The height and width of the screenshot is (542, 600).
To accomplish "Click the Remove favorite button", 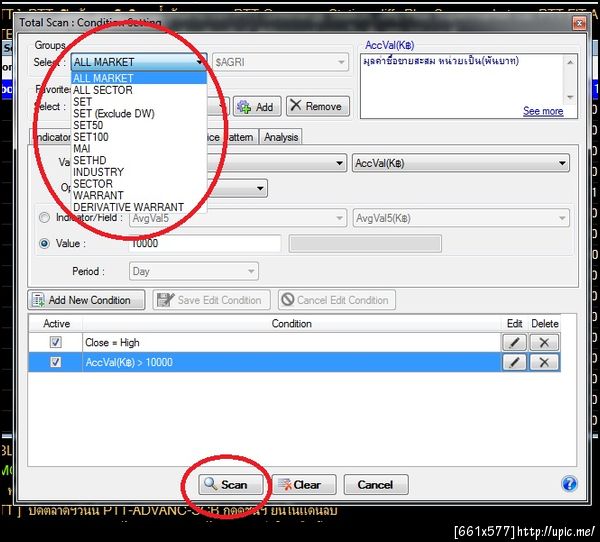I will (x=318, y=106).
